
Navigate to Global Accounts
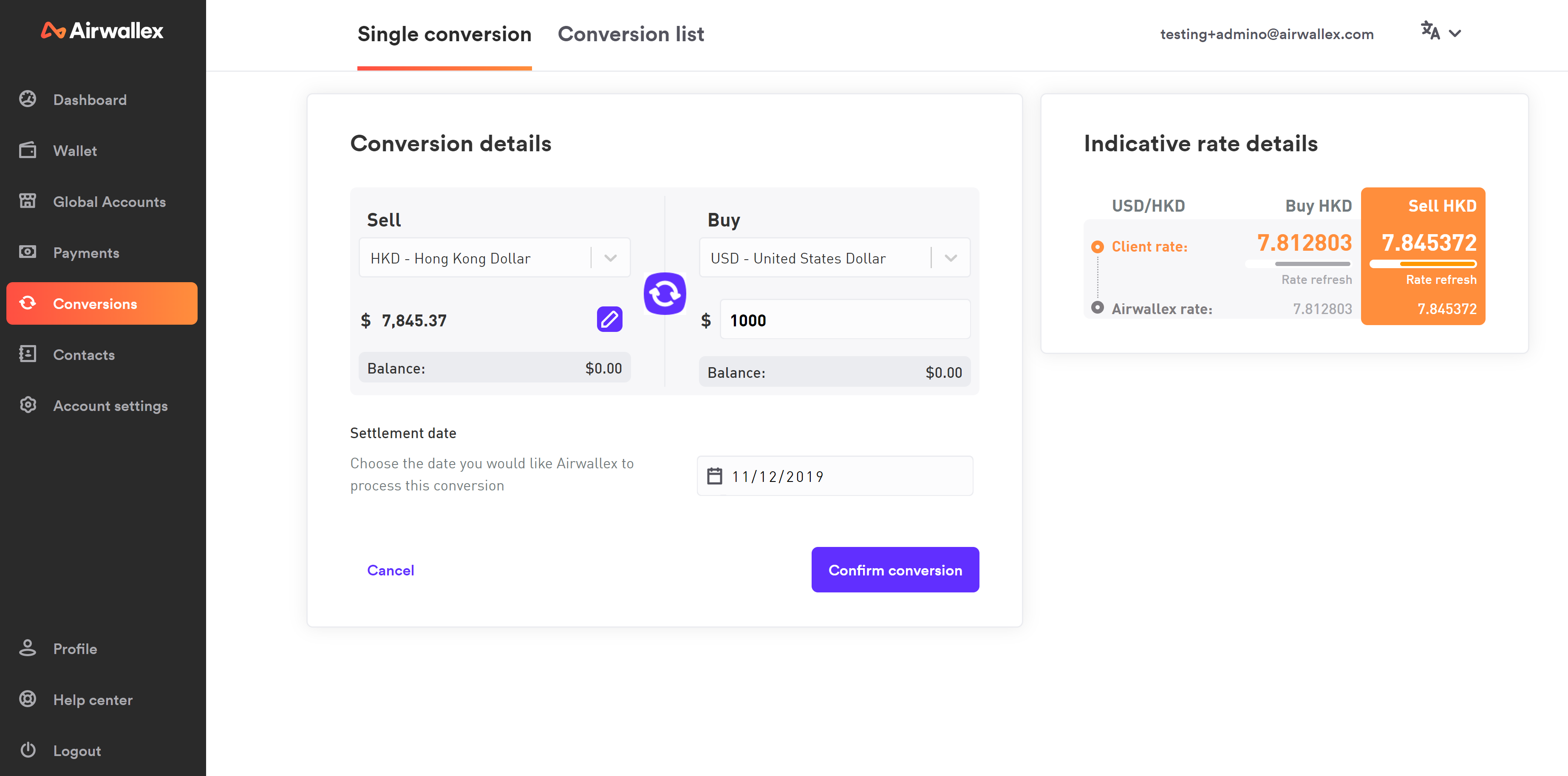click(109, 201)
